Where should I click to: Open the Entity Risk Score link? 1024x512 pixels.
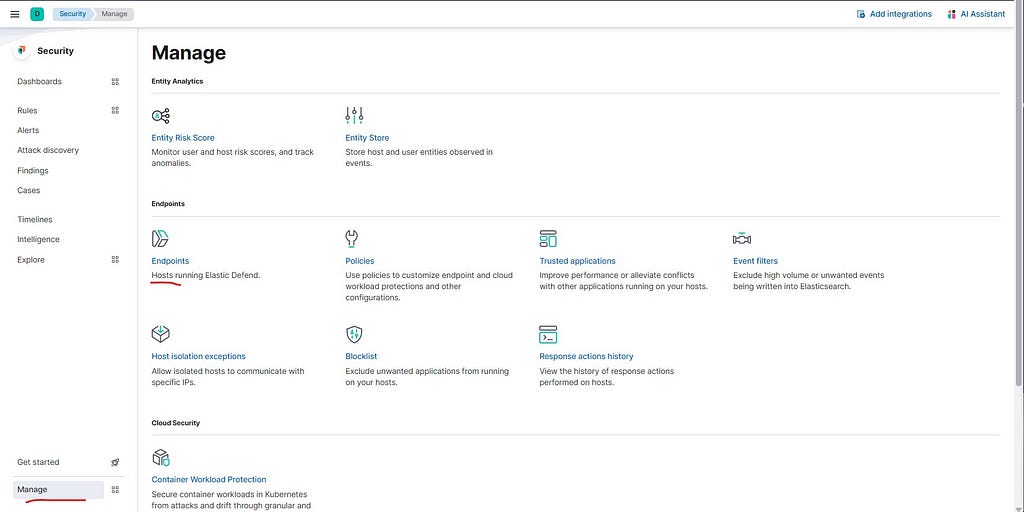183,138
